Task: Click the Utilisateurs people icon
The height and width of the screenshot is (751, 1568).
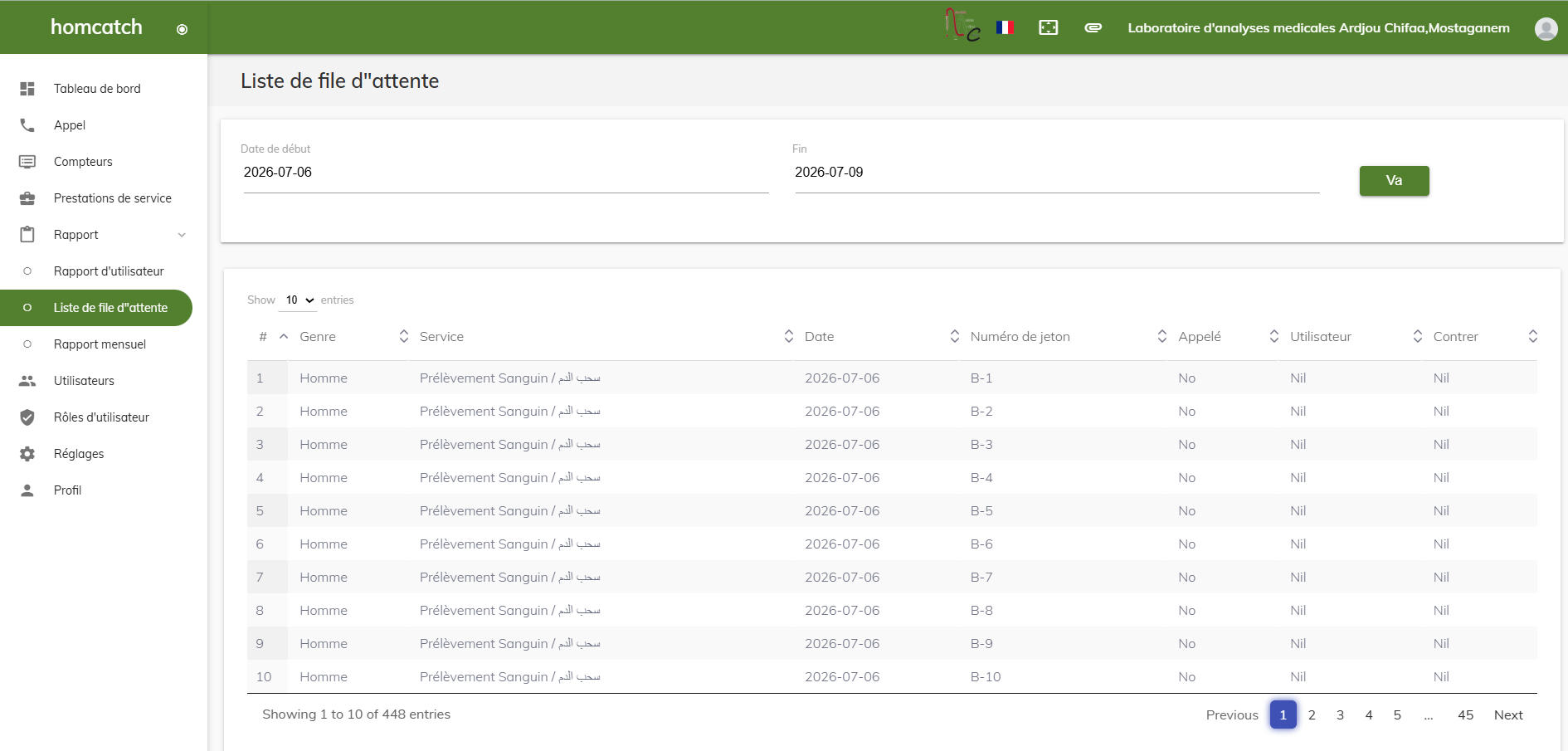Action: point(27,381)
